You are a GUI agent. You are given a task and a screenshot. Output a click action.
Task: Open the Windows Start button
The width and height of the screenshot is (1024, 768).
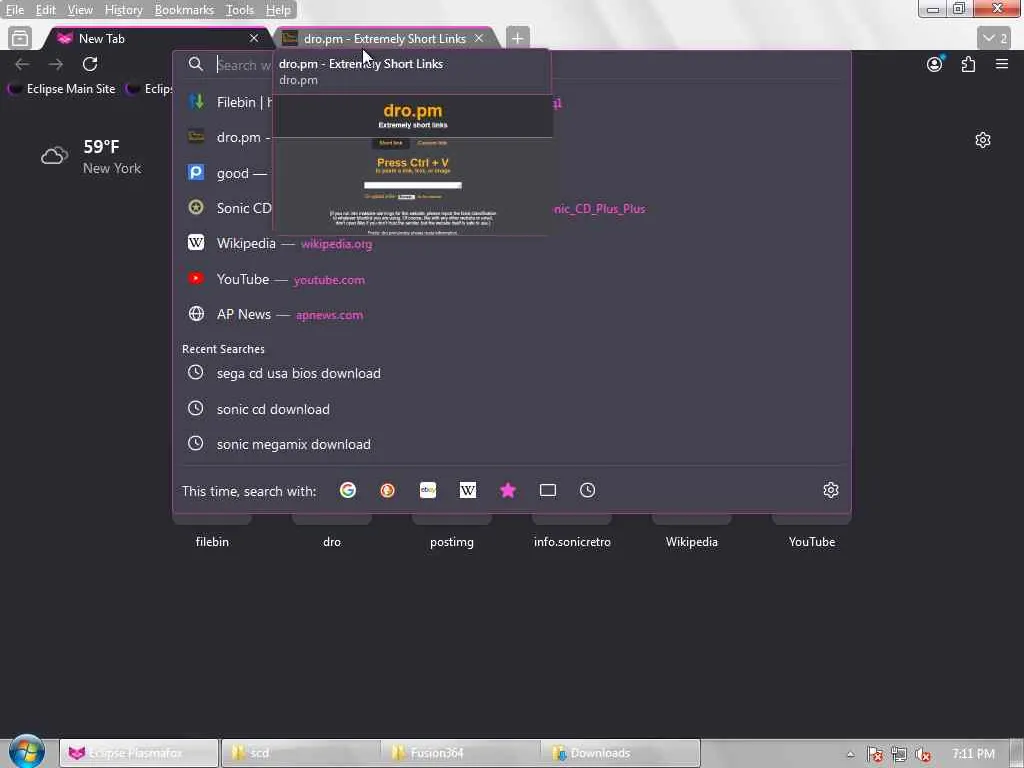tap(26, 752)
